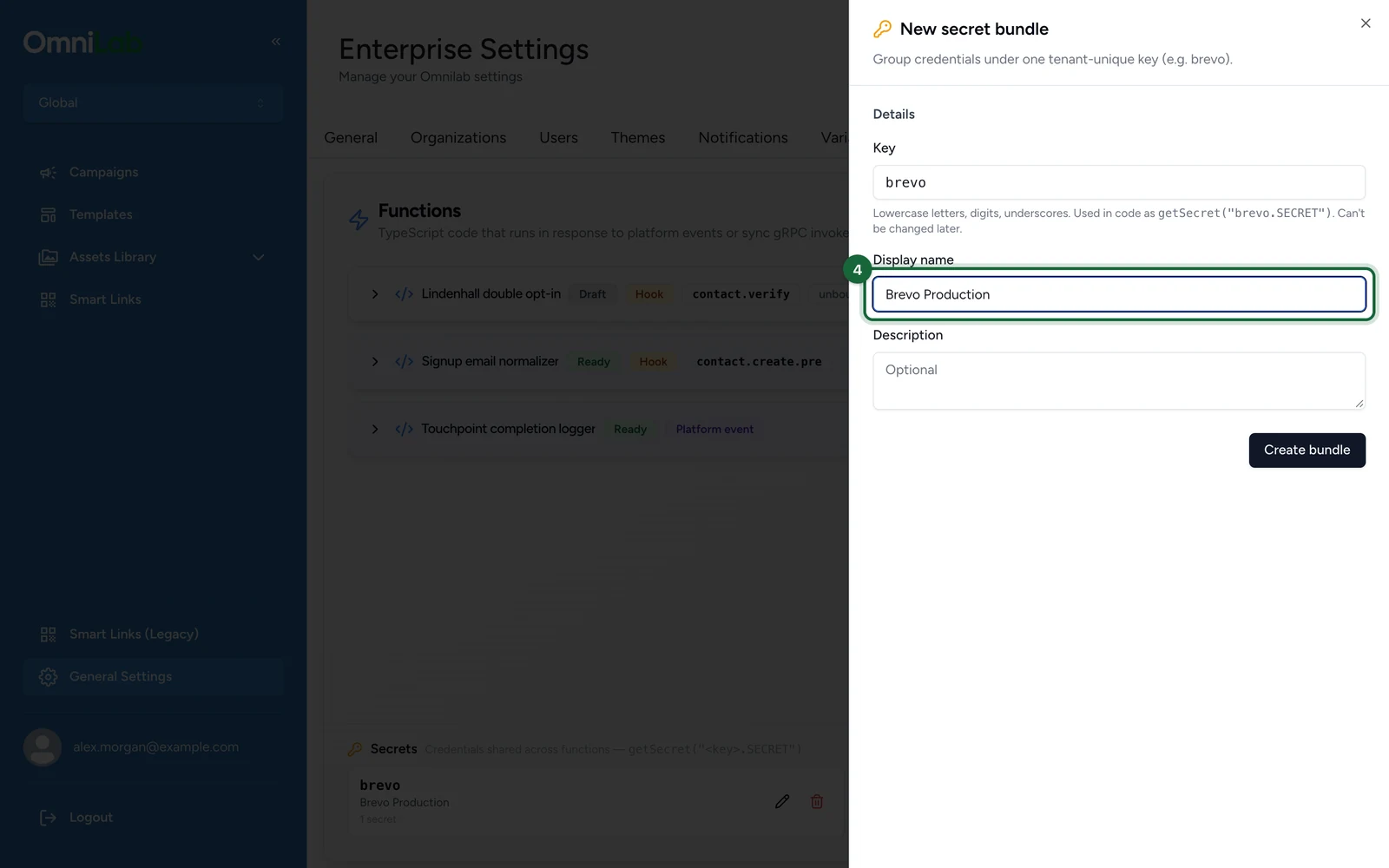Collapse the sidebar with the double-chevron icon
Image resolution: width=1389 pixels, height=868 pixels.
(276, 41)
